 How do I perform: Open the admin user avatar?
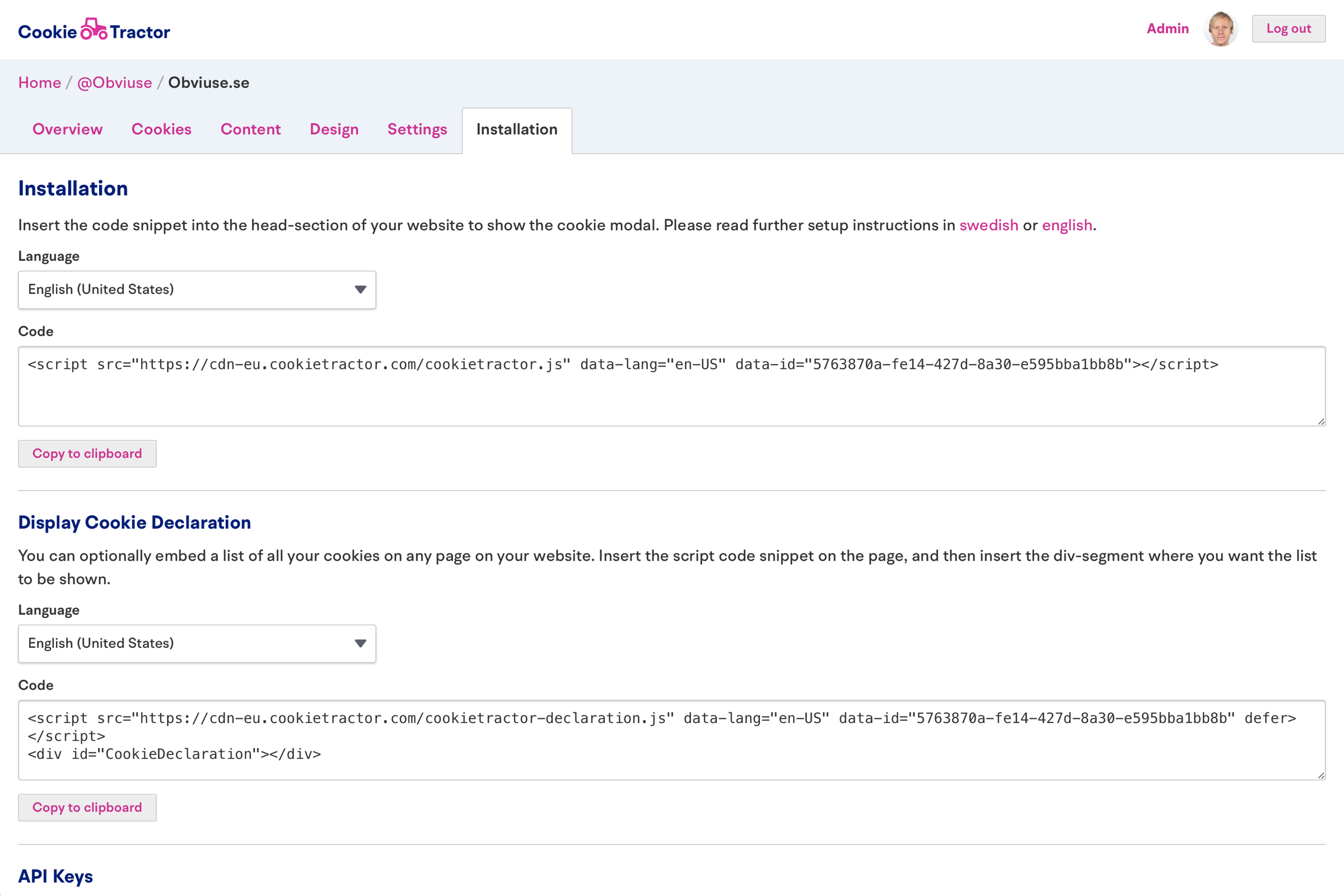pos(1221,29)
